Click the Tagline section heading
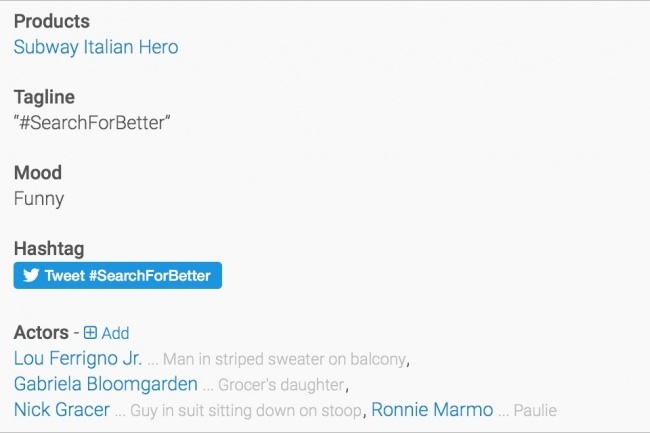650x433 pixels. point(44,97)
